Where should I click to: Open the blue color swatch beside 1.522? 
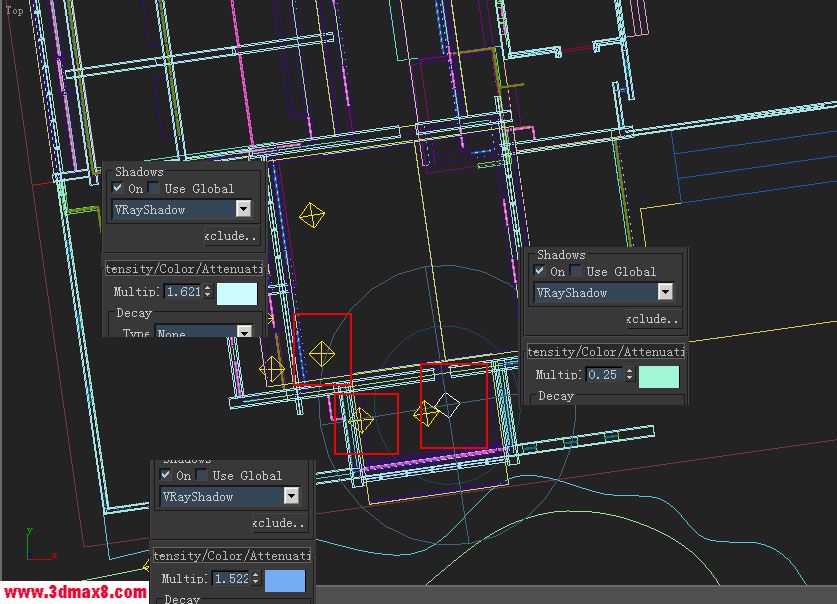pyautogui.click(x=285, y=581)
